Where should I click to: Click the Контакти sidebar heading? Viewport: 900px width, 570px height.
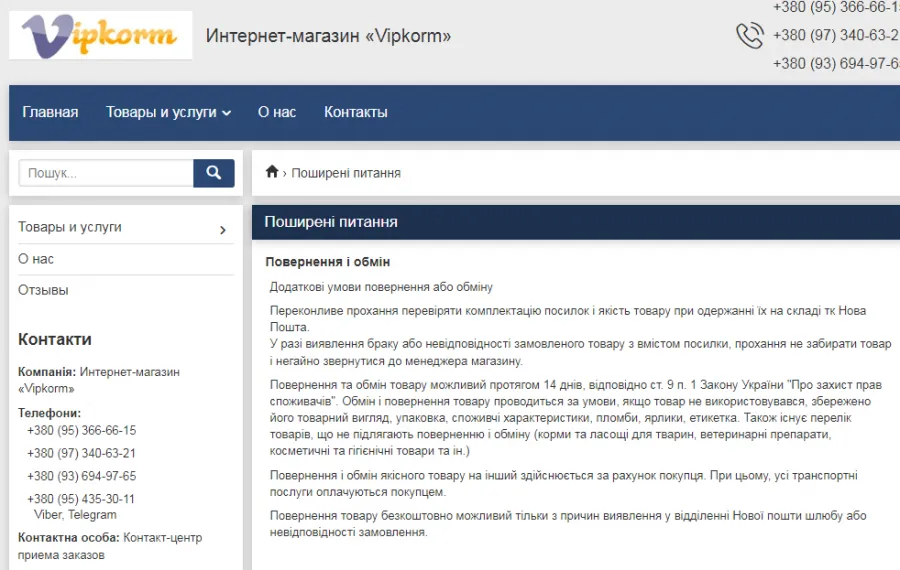(55, 339)
